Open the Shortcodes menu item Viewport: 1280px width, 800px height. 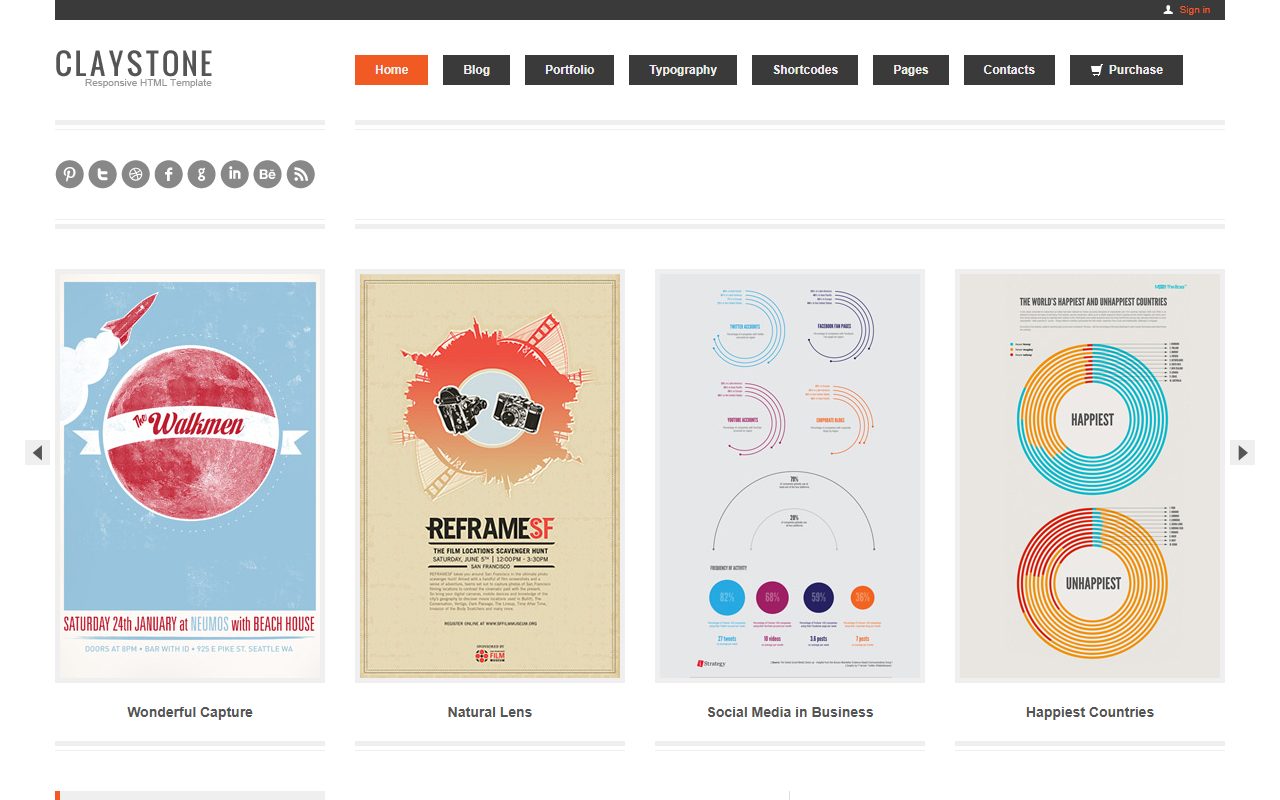click(x=805, y=70)
